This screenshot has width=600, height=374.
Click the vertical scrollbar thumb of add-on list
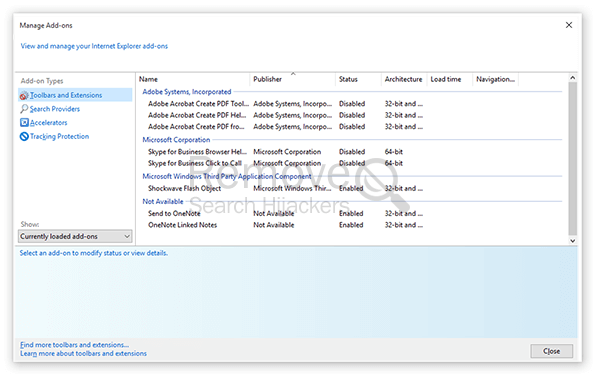(572, 158)
